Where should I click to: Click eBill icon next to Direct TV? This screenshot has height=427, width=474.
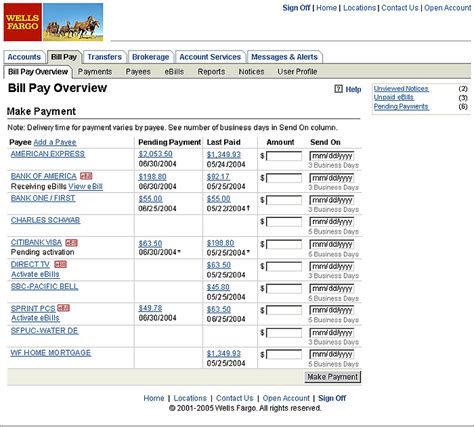pyautogui.click(x=61, y=264)
